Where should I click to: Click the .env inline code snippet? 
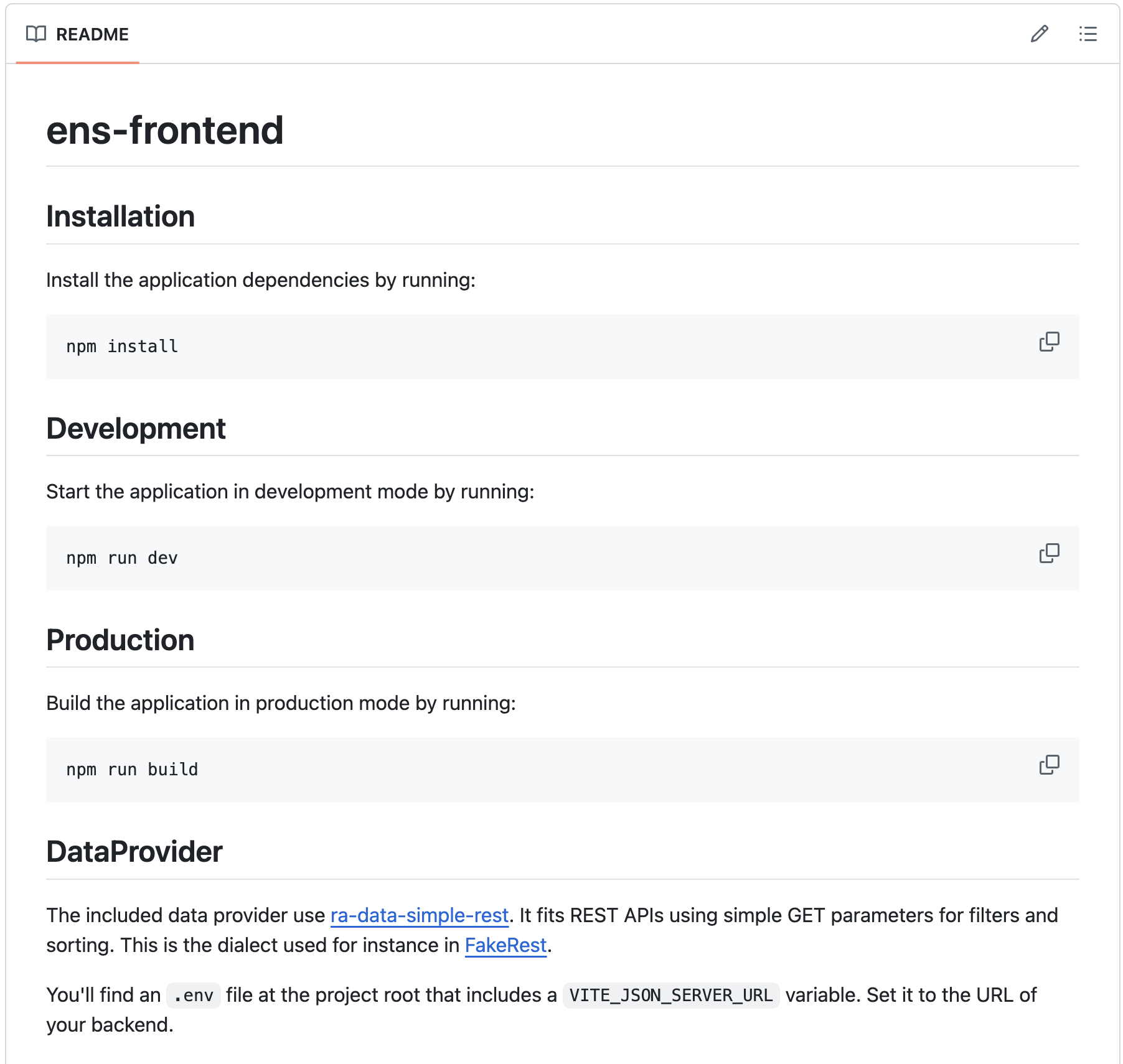tap(194, 996)
